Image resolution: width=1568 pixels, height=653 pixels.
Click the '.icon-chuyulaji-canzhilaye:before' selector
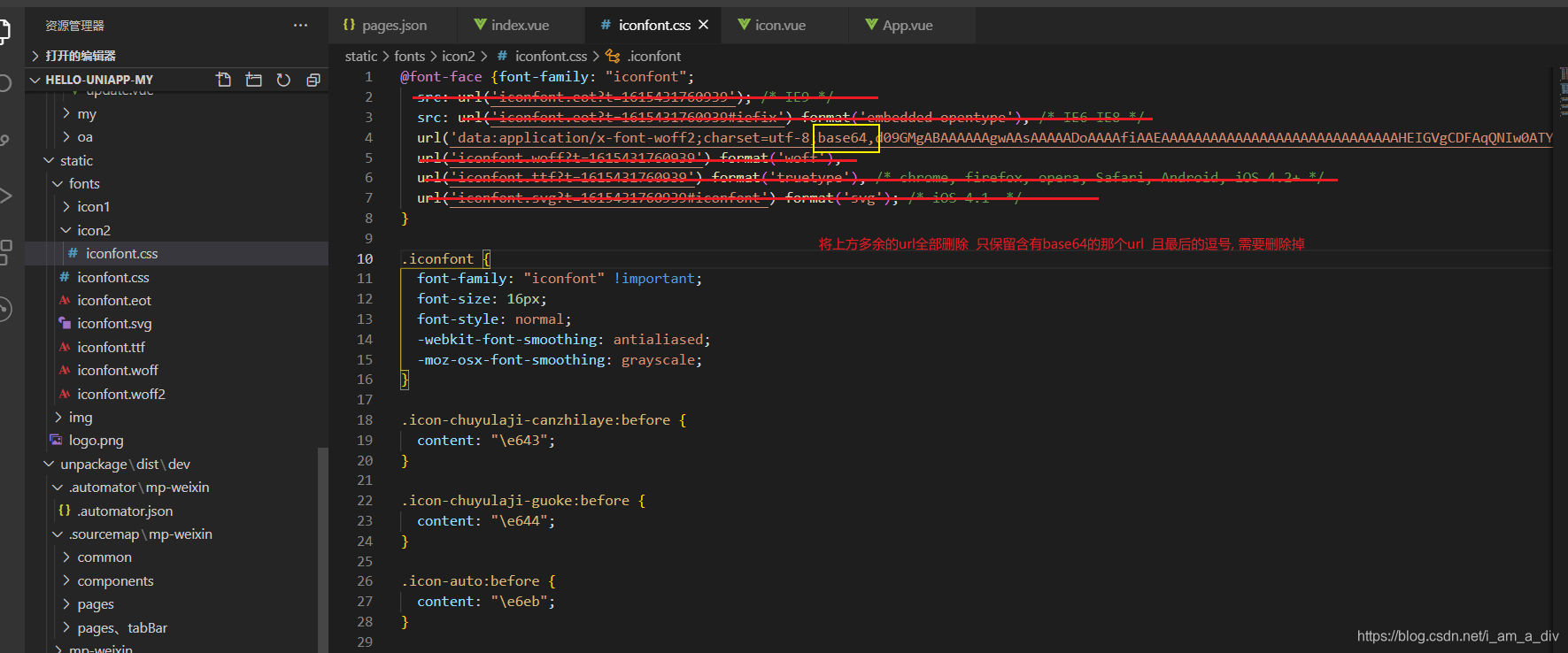(x=536, y=419)
